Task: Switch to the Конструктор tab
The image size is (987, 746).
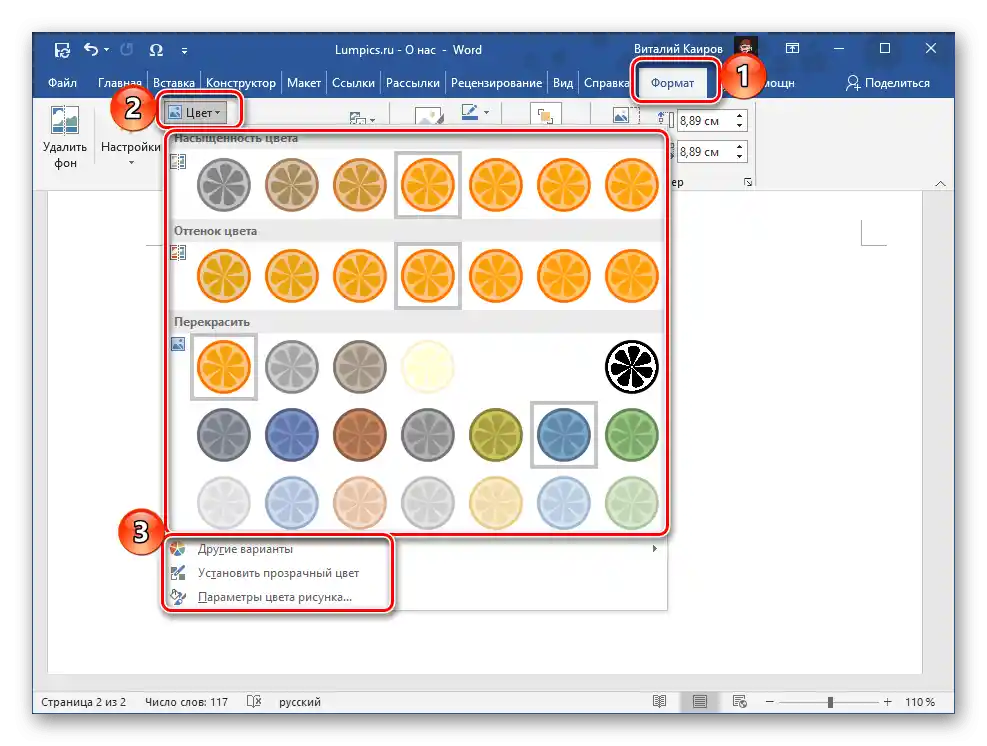Action: point(240,83)
